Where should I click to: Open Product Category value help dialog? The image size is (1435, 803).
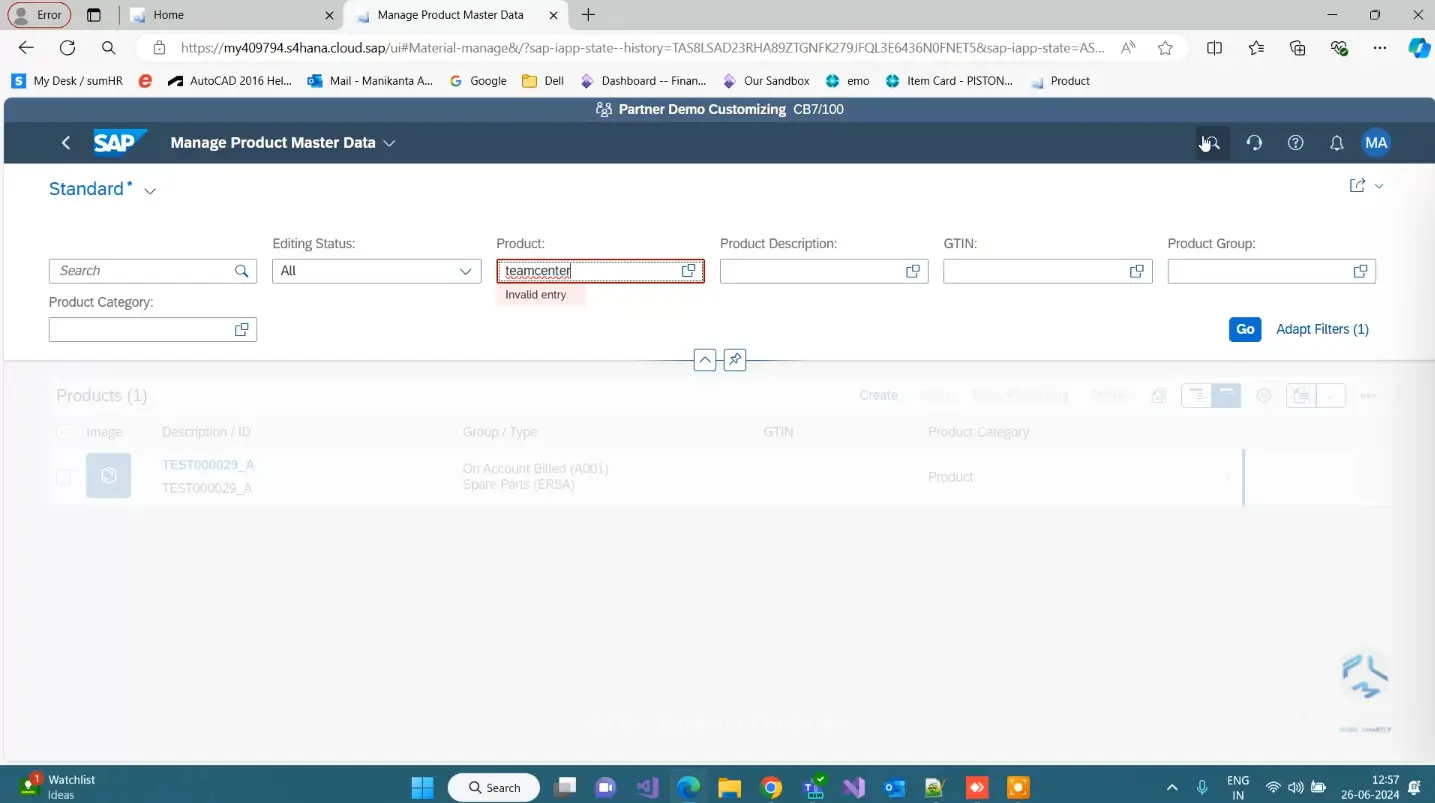241,329
